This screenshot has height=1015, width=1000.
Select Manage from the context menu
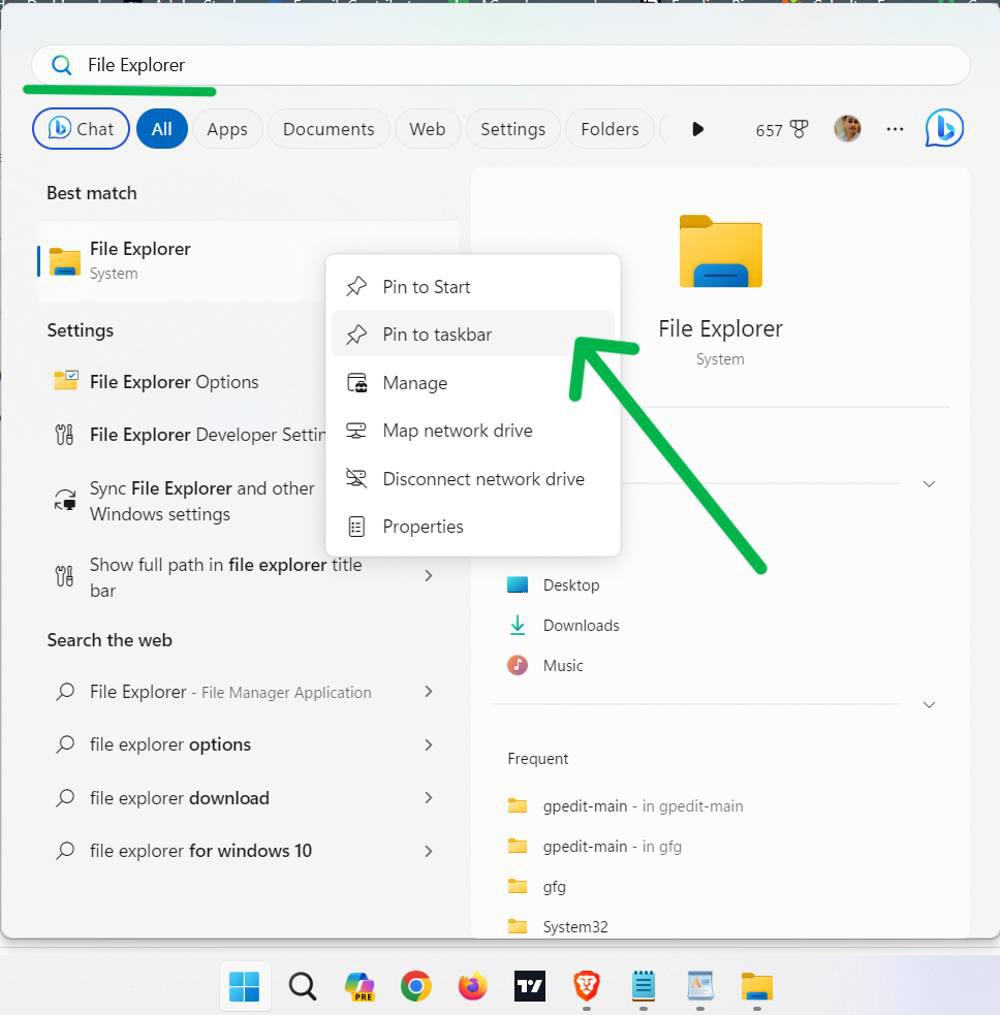473,383
